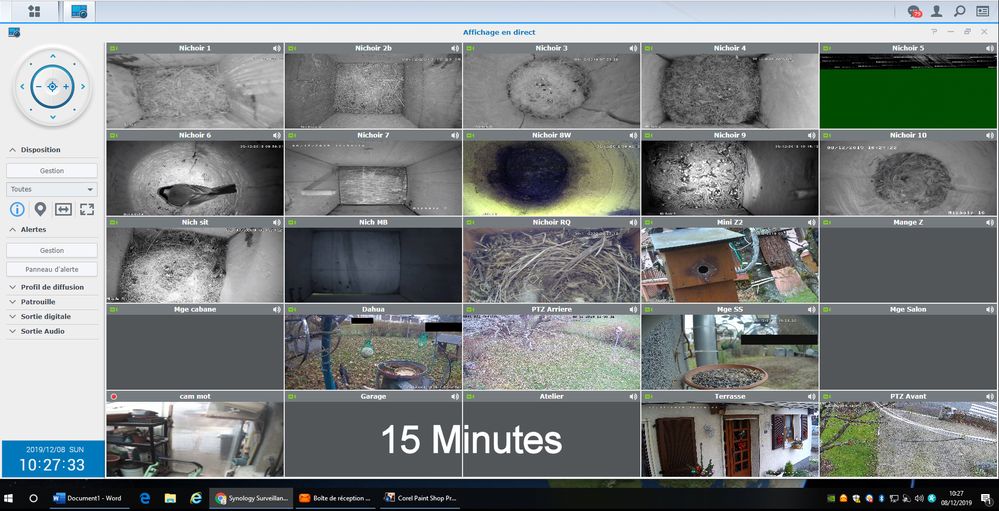Screen dimensions: 999x511
Task: Select the Nichoir 6 camera feed with bird
Action: point(194,178)
